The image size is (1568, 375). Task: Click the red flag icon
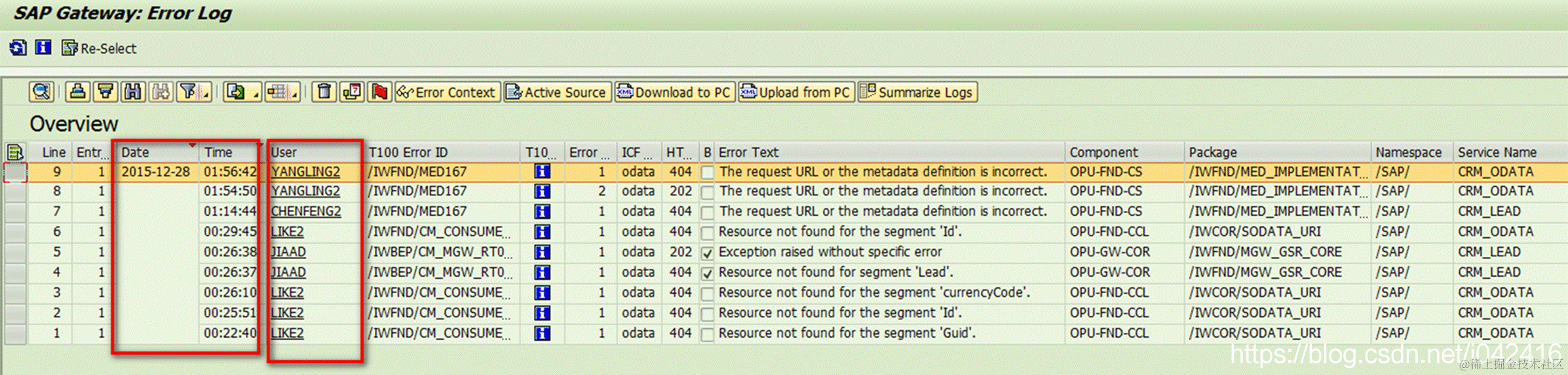(379, 92)
